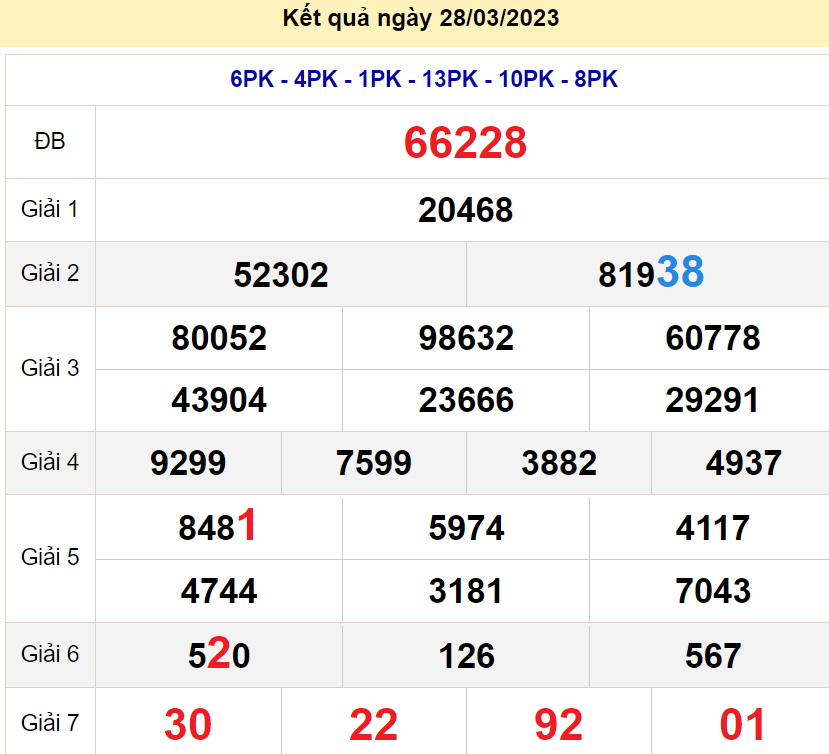Click the red Giải 7 number 01
The image size is (829, 754).
pyautogui.click(x=743, y=724)
